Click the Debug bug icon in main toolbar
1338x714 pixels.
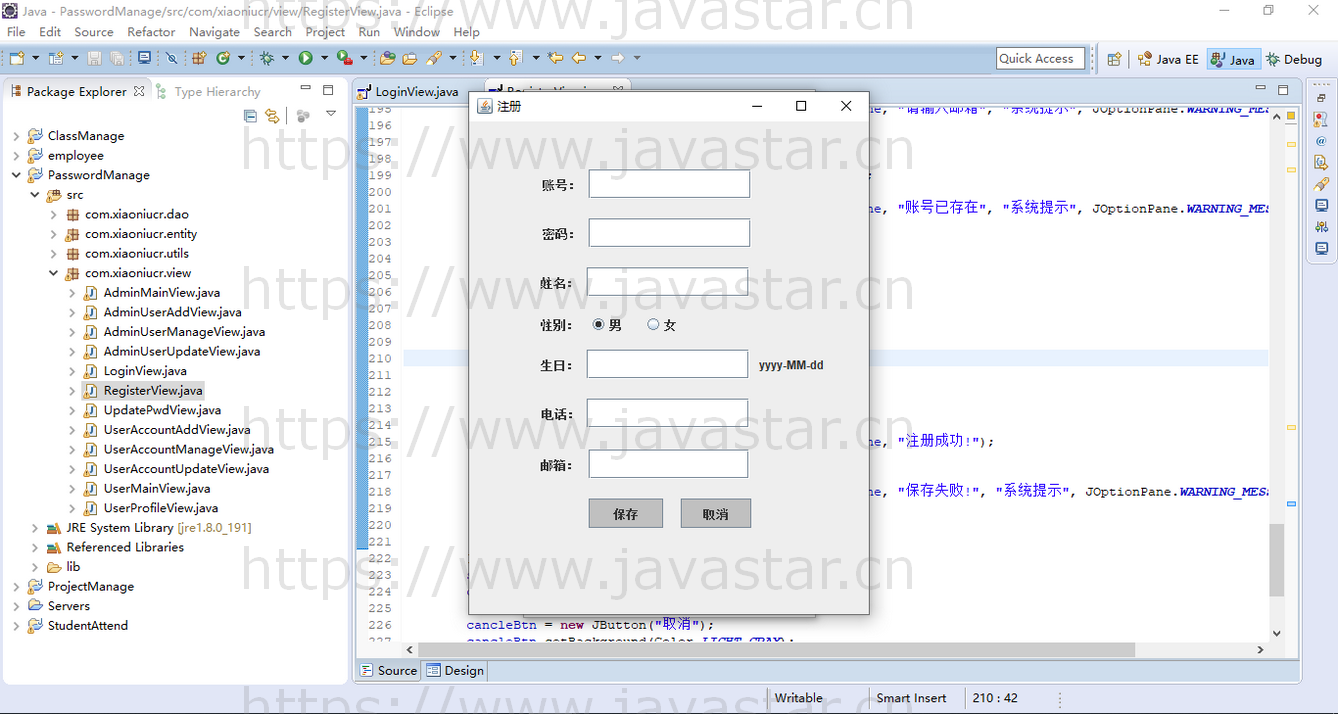click(x=267, y=58)
